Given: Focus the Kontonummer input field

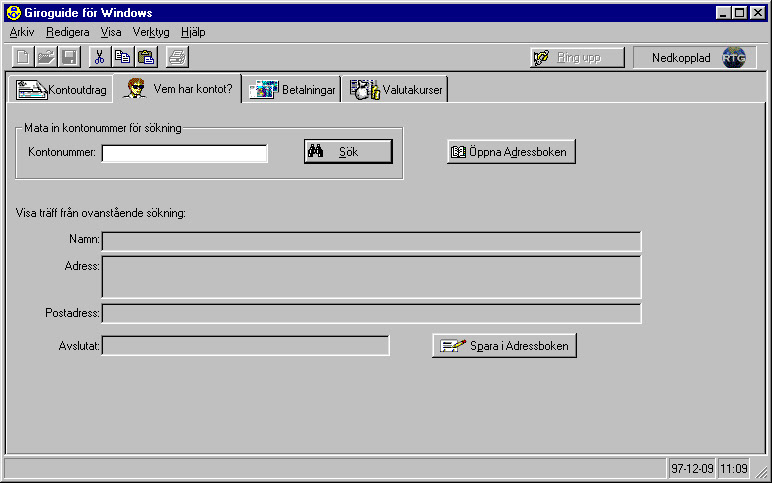Looking at the screenshot, I should pos(185,153).
